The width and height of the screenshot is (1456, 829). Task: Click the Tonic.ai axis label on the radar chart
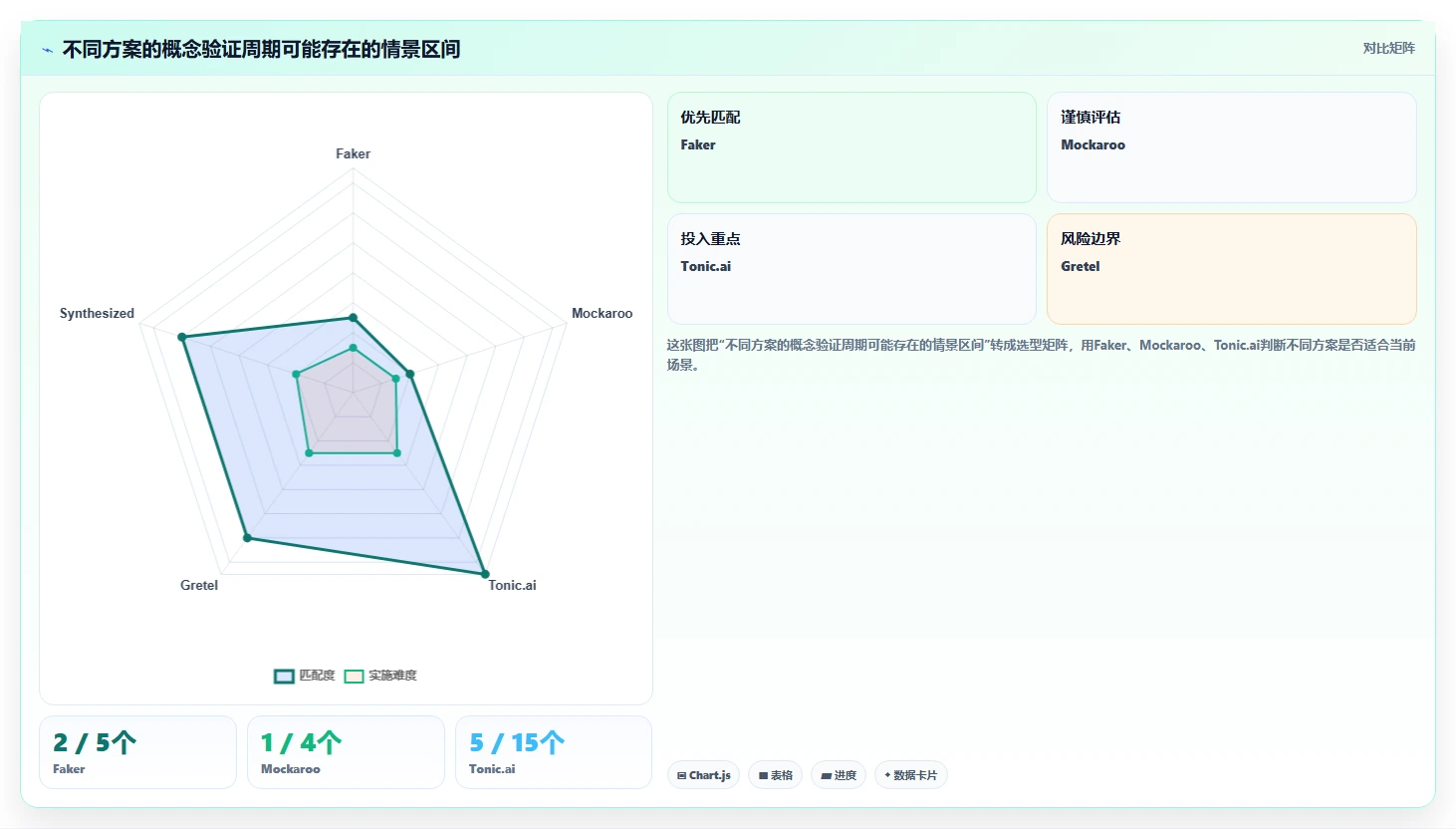tap(512, 585)
